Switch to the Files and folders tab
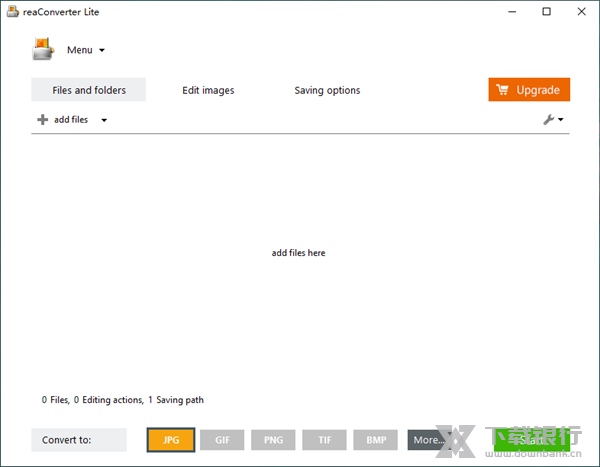The height and width of the screenshot is (467, 600). pos(89,90)
